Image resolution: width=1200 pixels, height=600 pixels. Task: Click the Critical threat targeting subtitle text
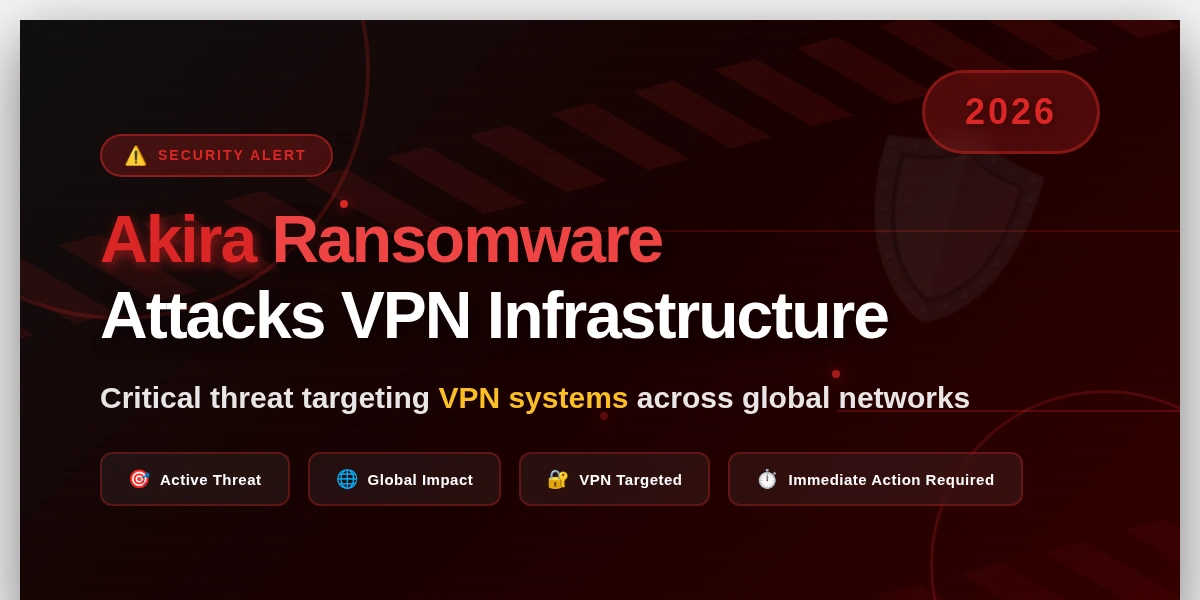[x=265, y=398]
